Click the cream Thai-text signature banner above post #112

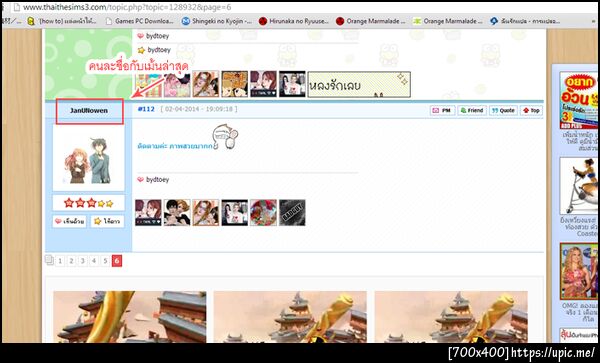point(359,84)
